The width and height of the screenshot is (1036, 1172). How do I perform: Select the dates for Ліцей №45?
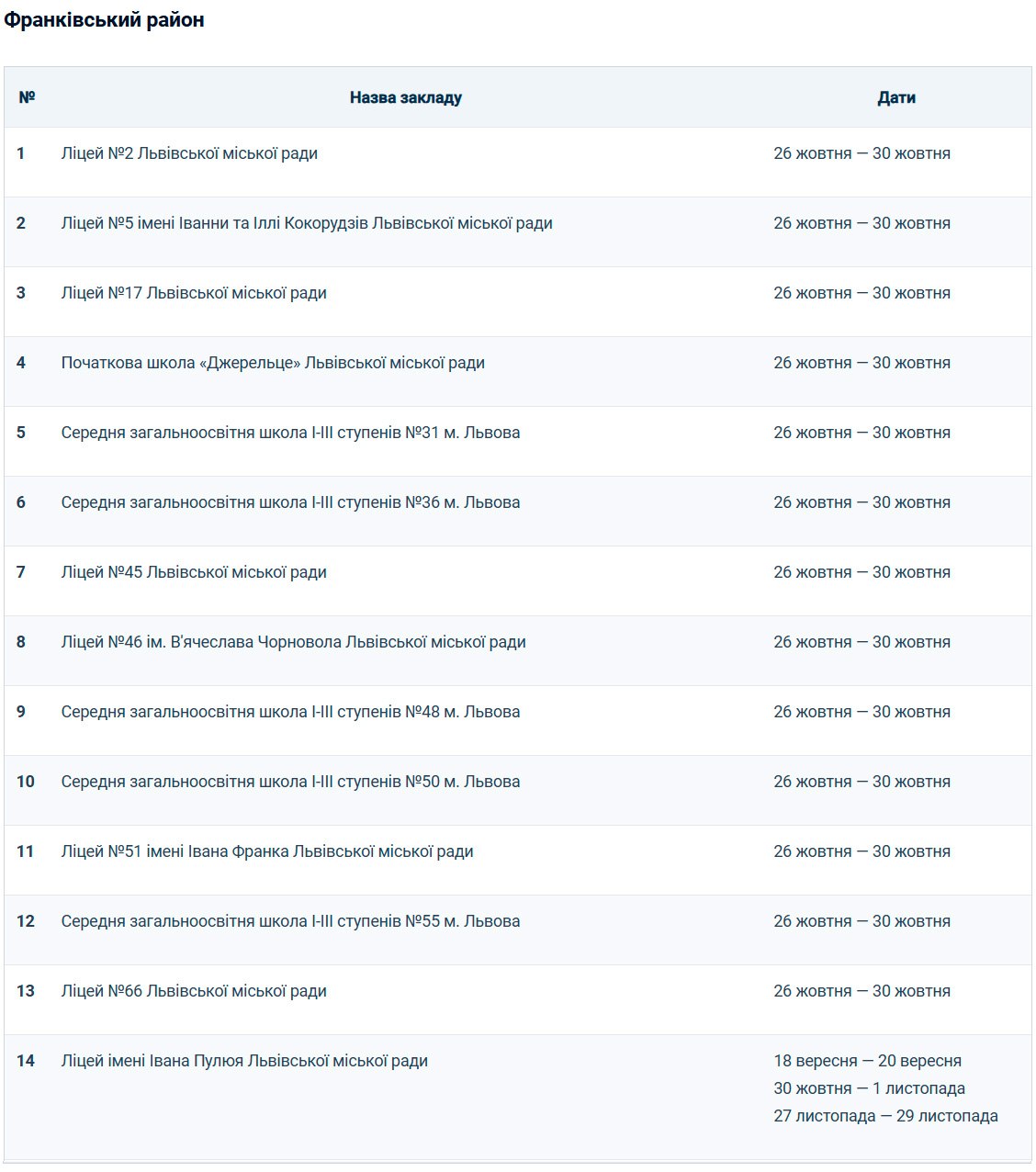coord(861,572)
